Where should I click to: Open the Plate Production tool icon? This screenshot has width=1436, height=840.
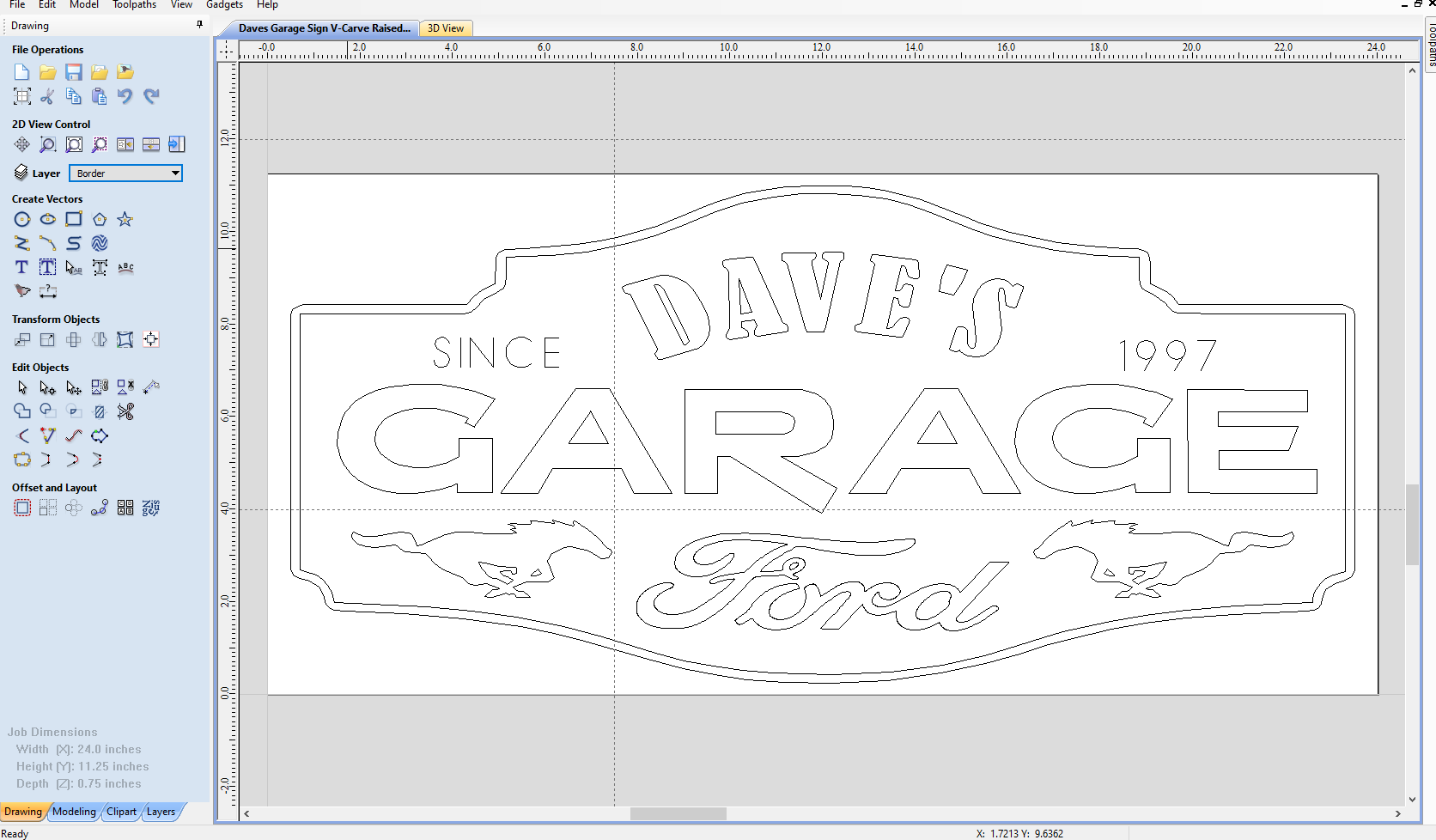click(151, 508)
